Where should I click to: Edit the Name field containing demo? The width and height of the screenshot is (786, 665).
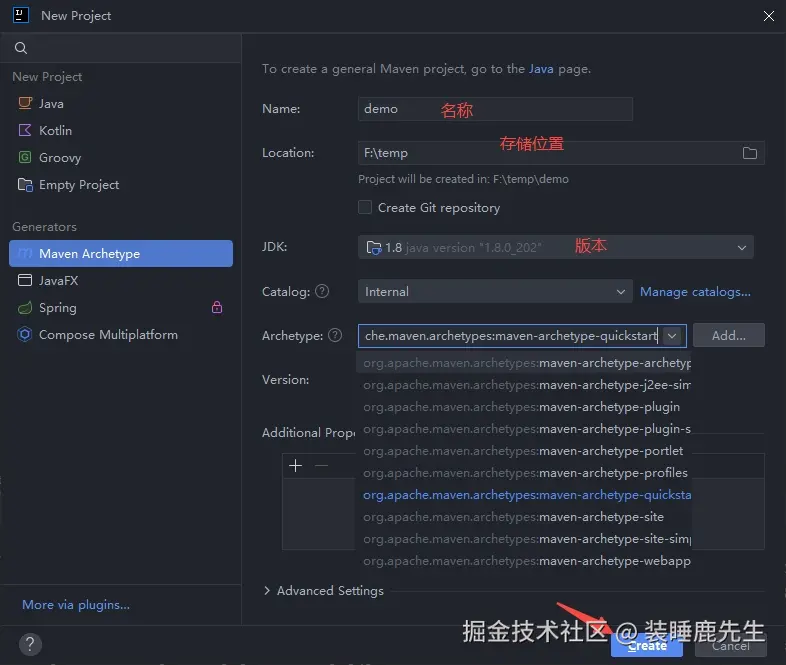[x=495, y=109]
